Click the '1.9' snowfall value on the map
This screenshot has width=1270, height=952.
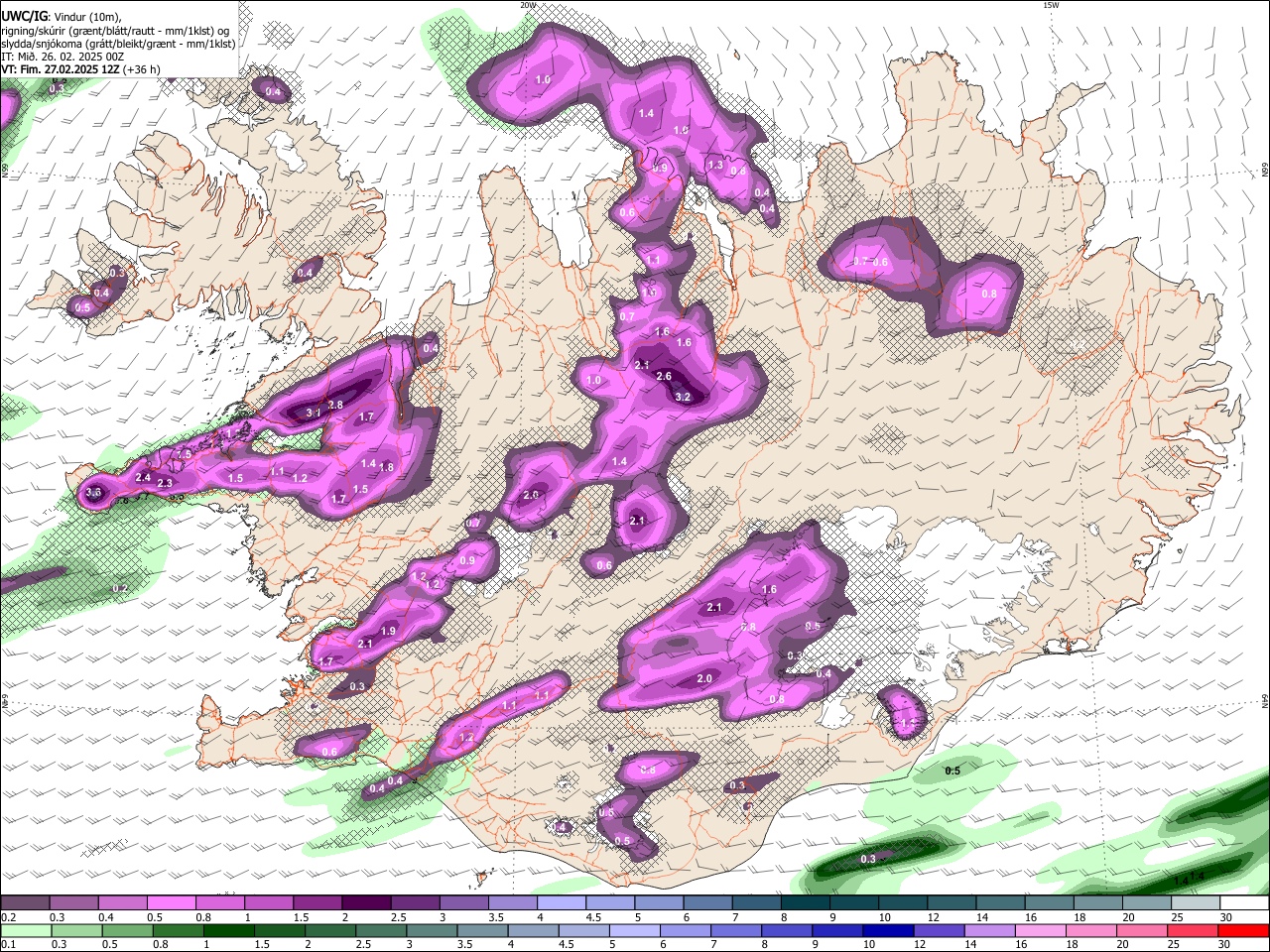[x=388, y=632]
